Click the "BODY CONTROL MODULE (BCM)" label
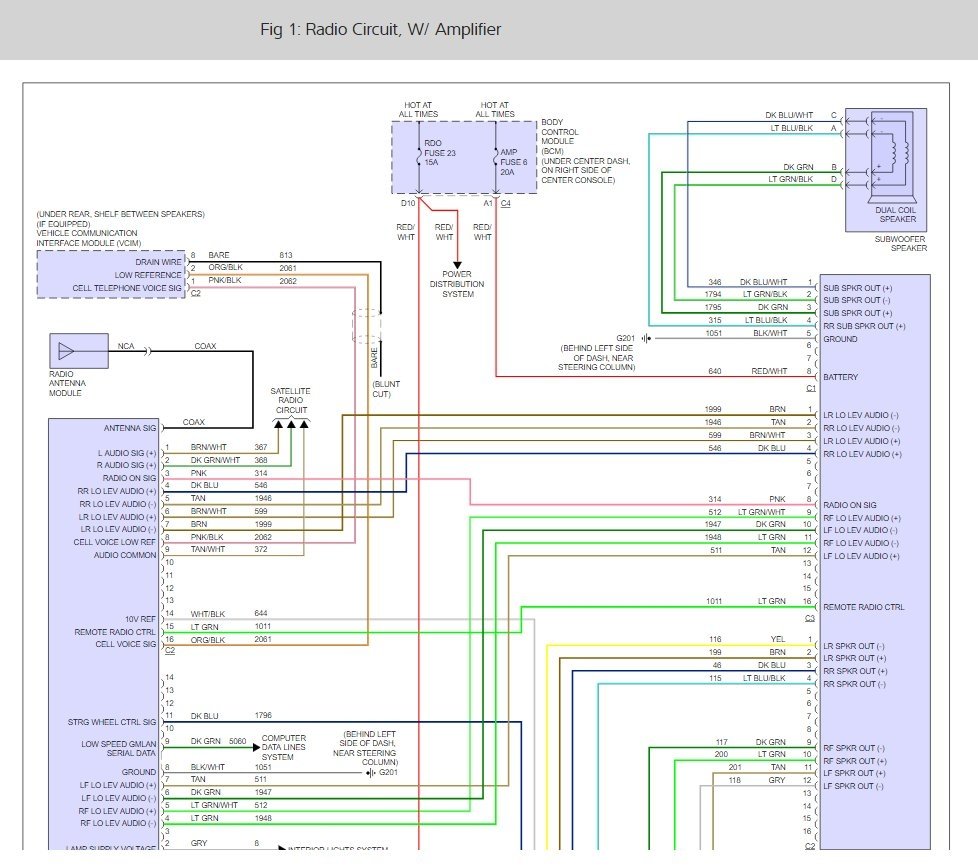 (x=561, y=137)
